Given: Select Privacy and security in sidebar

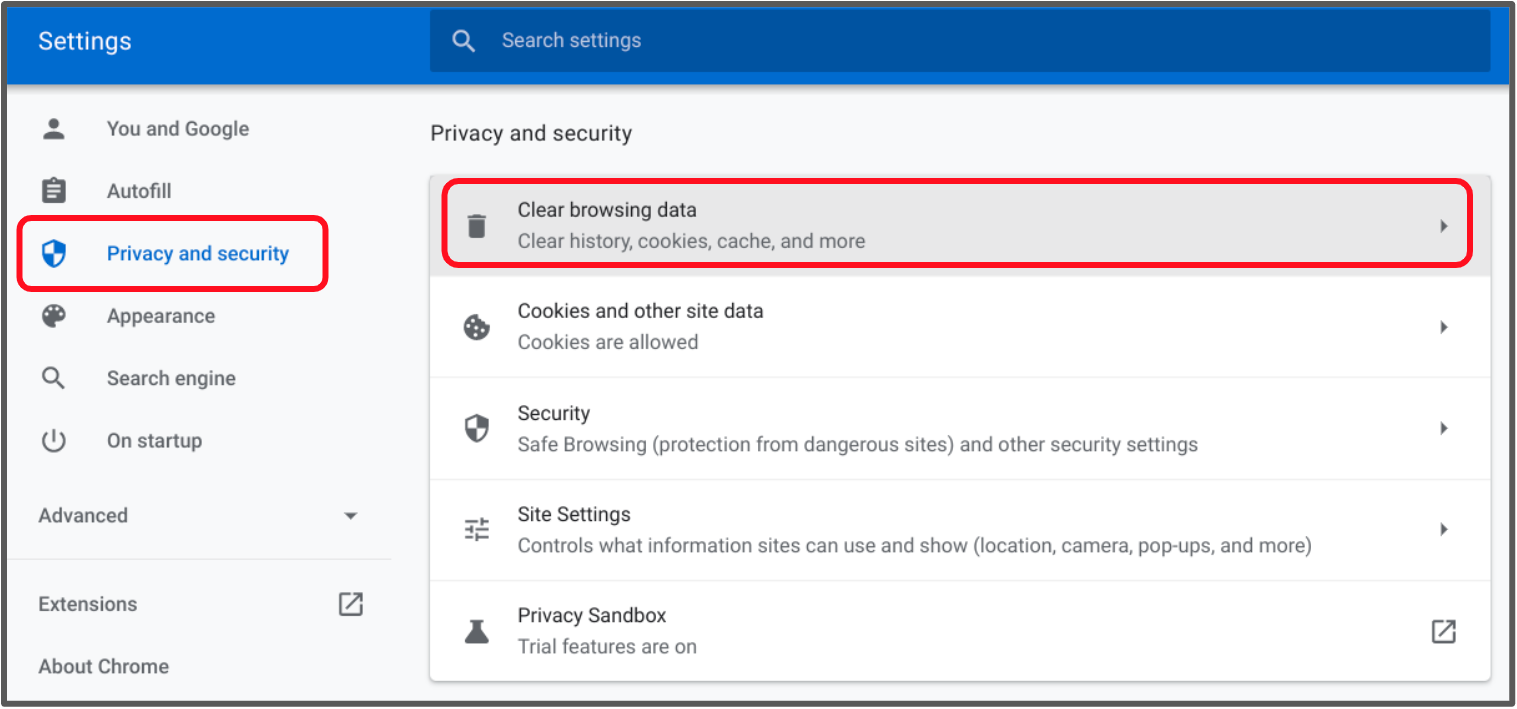Looking at the screenshot, I should pos(198,254).
